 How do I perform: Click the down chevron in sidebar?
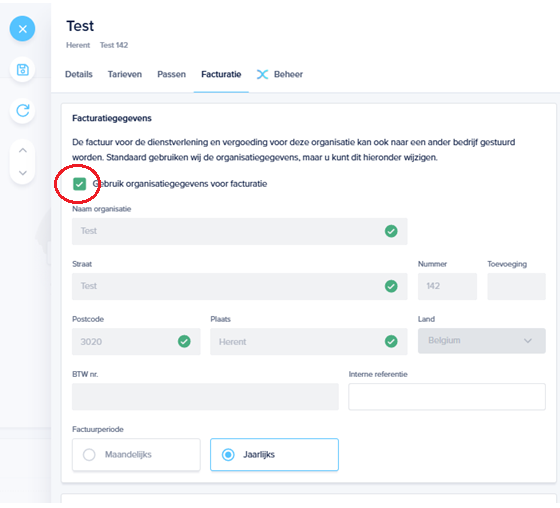click(22, 173)
